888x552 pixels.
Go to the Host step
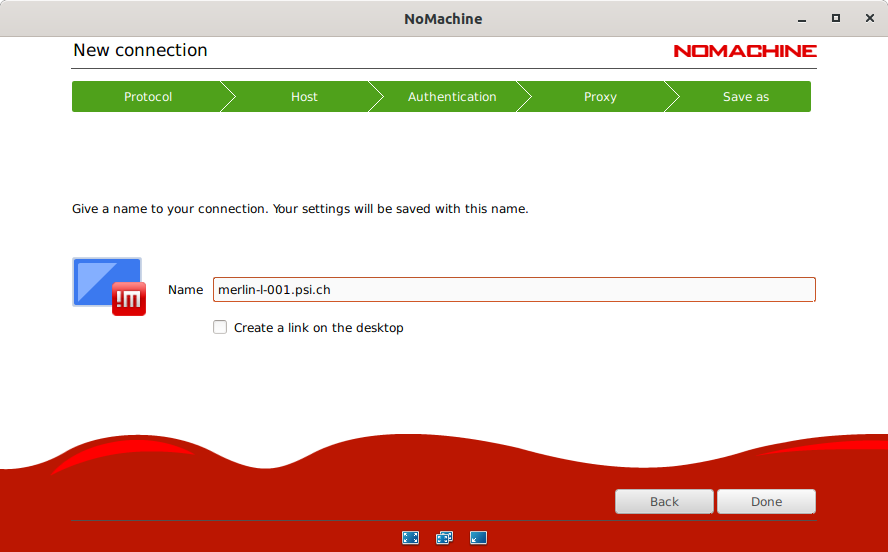pyautogui.click(x=304, y=97)
